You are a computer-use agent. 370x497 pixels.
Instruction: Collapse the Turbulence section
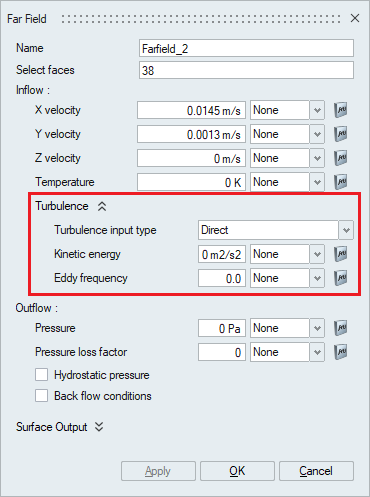102,206
